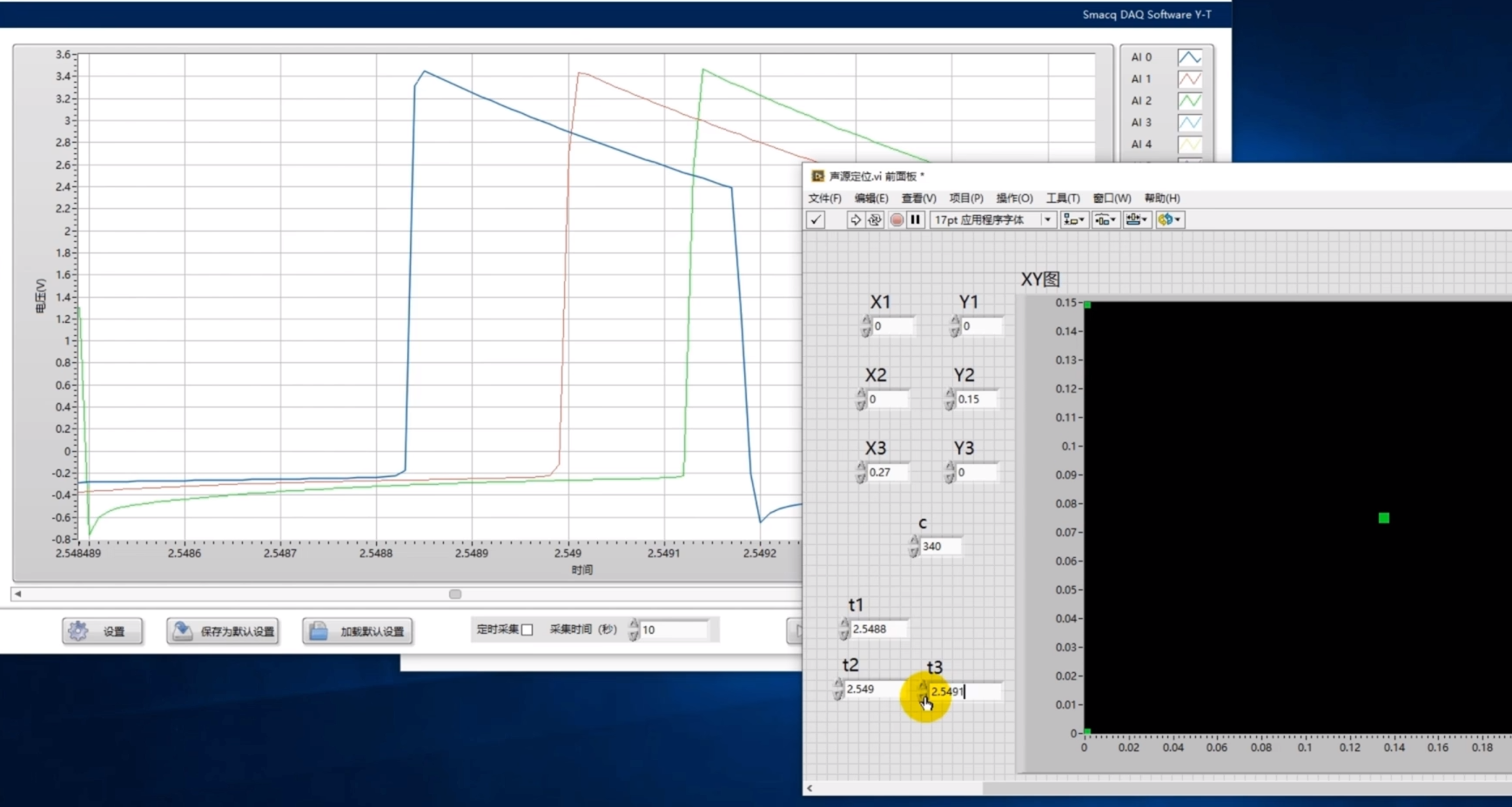1512x807 pixels.
Task: Toggle the 定时采集 checkbox
Action: pyautogui.click(x=527, y=629)
